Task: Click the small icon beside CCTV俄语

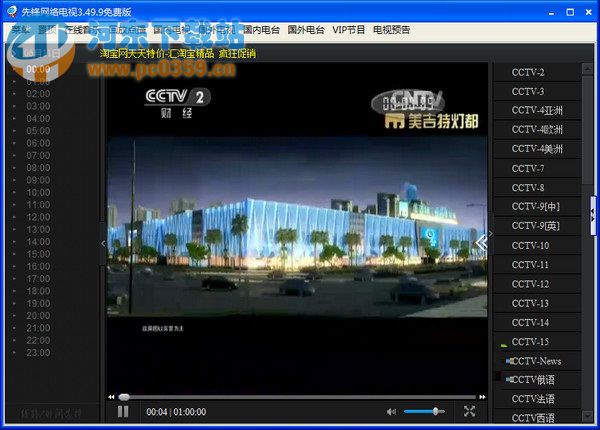Action: pyautogui.click(x=509, y=380)
